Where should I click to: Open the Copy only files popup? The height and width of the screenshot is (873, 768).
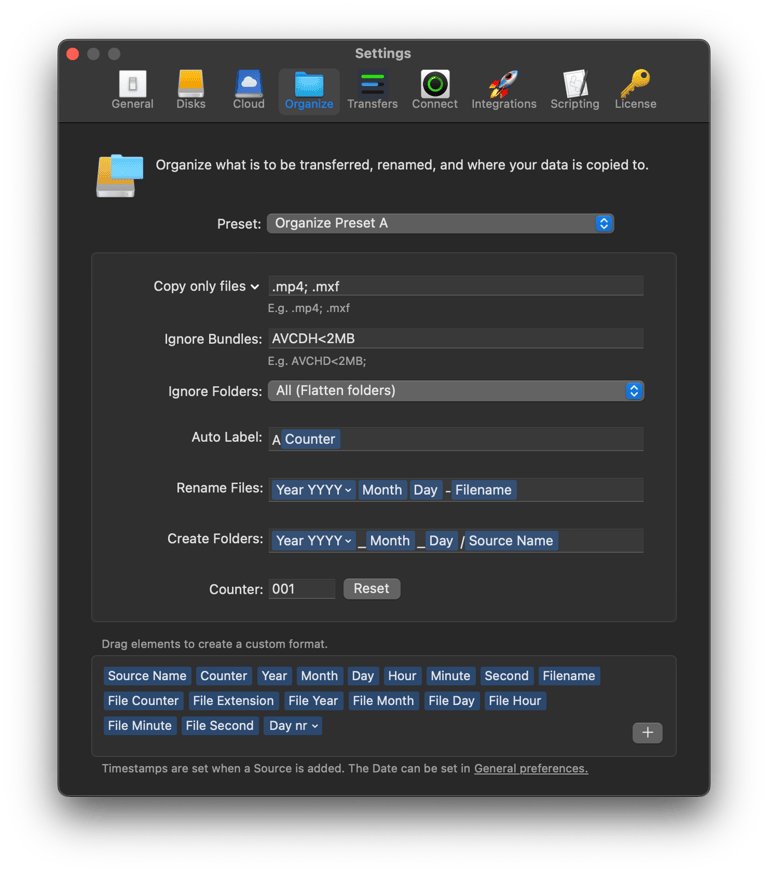pyautogui.click(x=206, y=287)
